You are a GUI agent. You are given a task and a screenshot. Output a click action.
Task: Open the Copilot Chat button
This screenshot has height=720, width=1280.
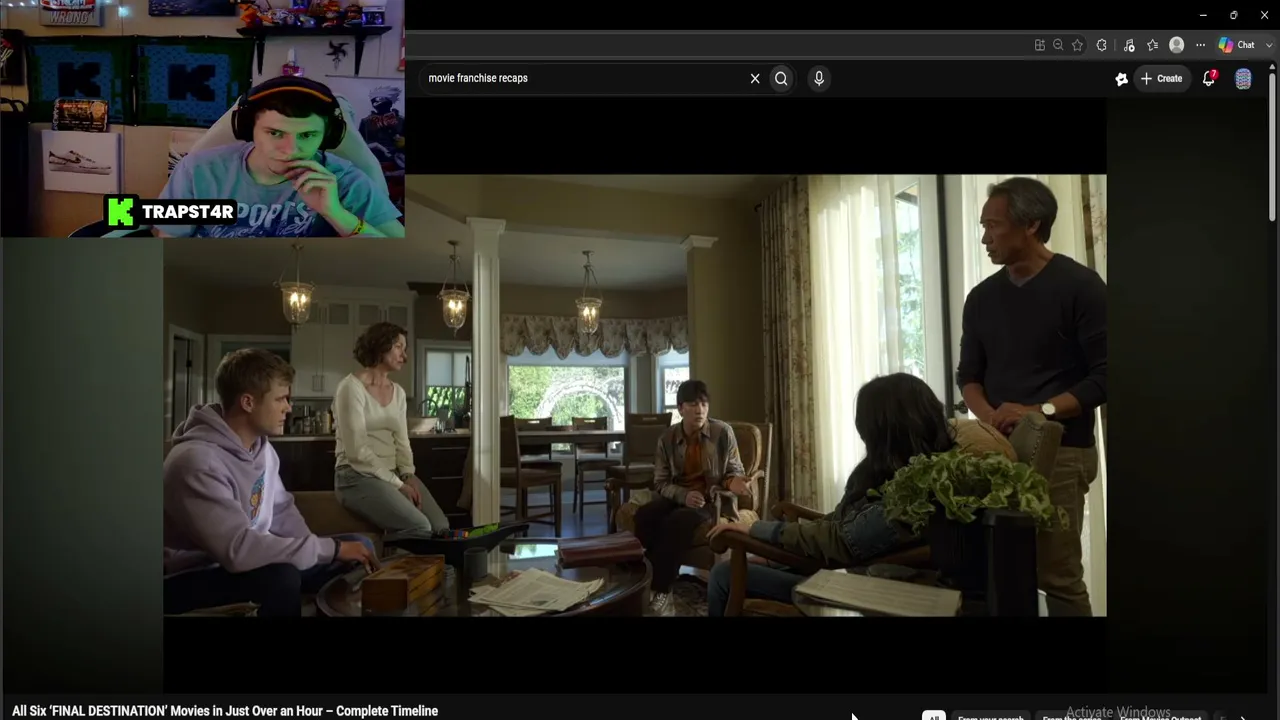[x=1237, y=45]
